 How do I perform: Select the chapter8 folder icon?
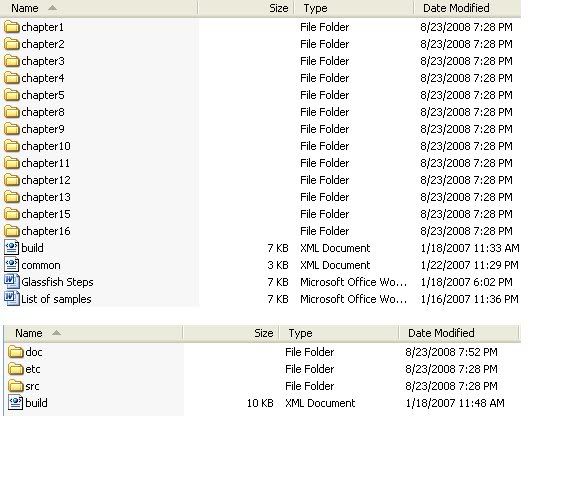point(12,112)
